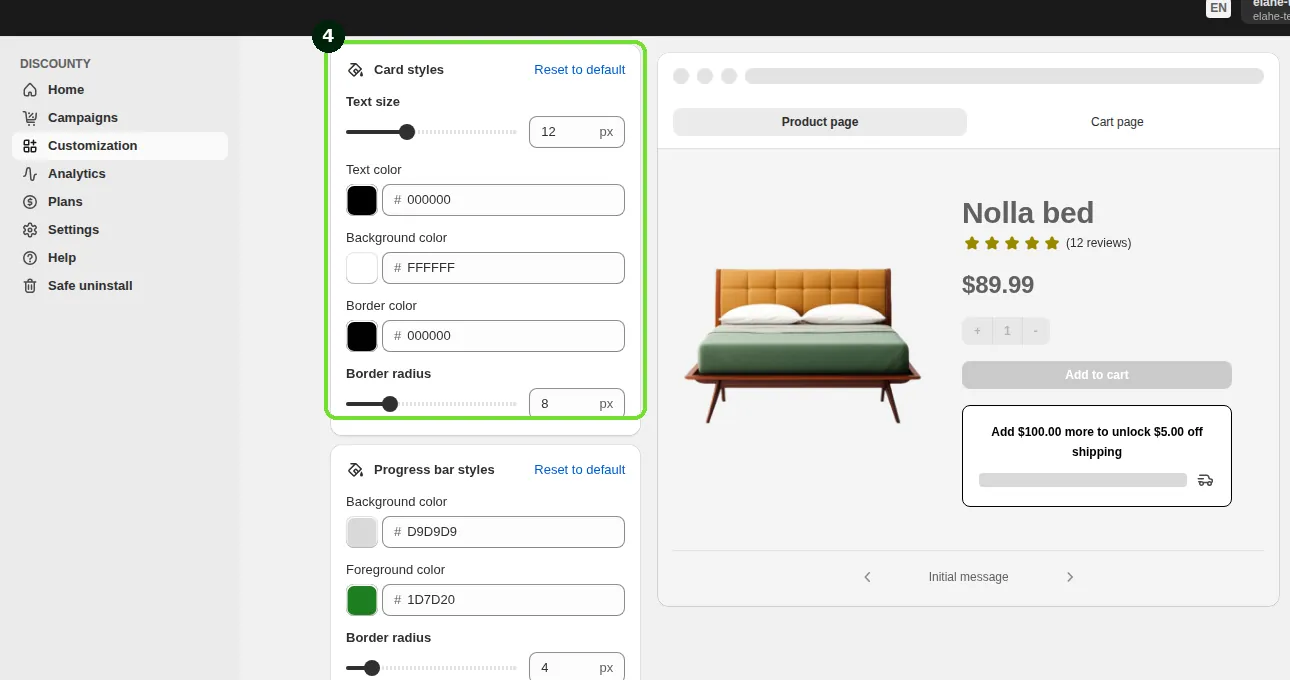
Task: Go to previous message with left chevron
Action: point(867,577)
